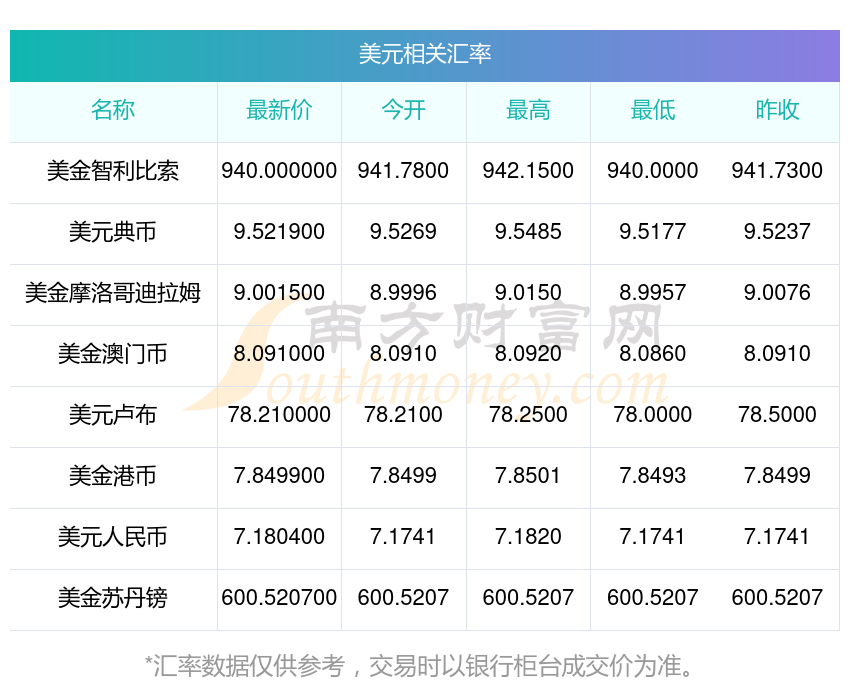Click latest price 940.000000
The width and height of the screenshot is (850, 698).
pyautogui.click(x=279, y=171)
